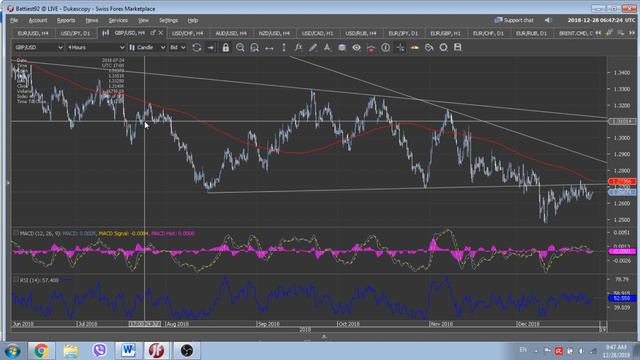Click the tab scroll right arrows icon

[632, 33]
